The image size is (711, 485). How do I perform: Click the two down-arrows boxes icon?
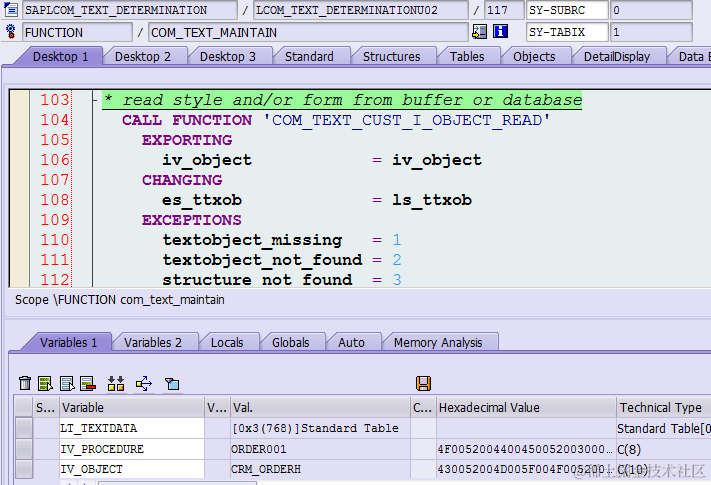point(116,383)
